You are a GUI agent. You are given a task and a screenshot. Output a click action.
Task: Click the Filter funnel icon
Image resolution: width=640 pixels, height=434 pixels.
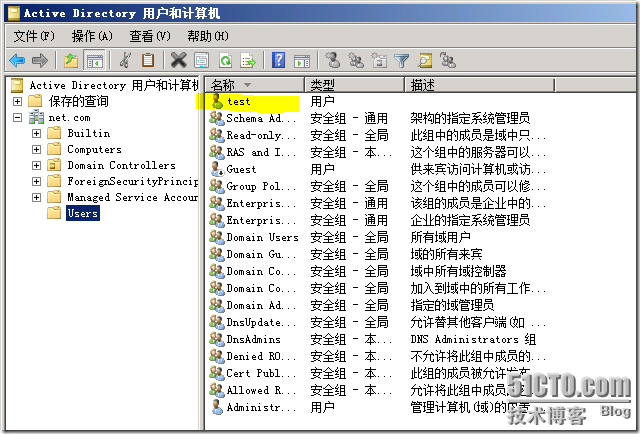(x=402, y=61)
